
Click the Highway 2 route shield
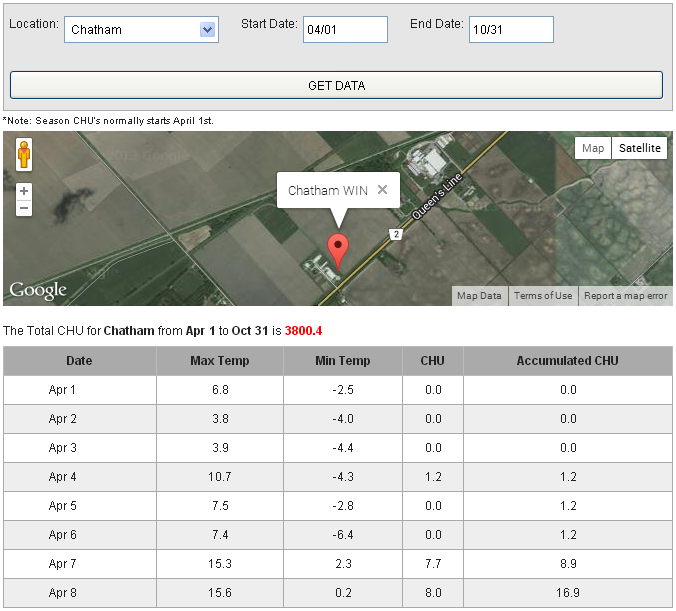pos(396,235)
